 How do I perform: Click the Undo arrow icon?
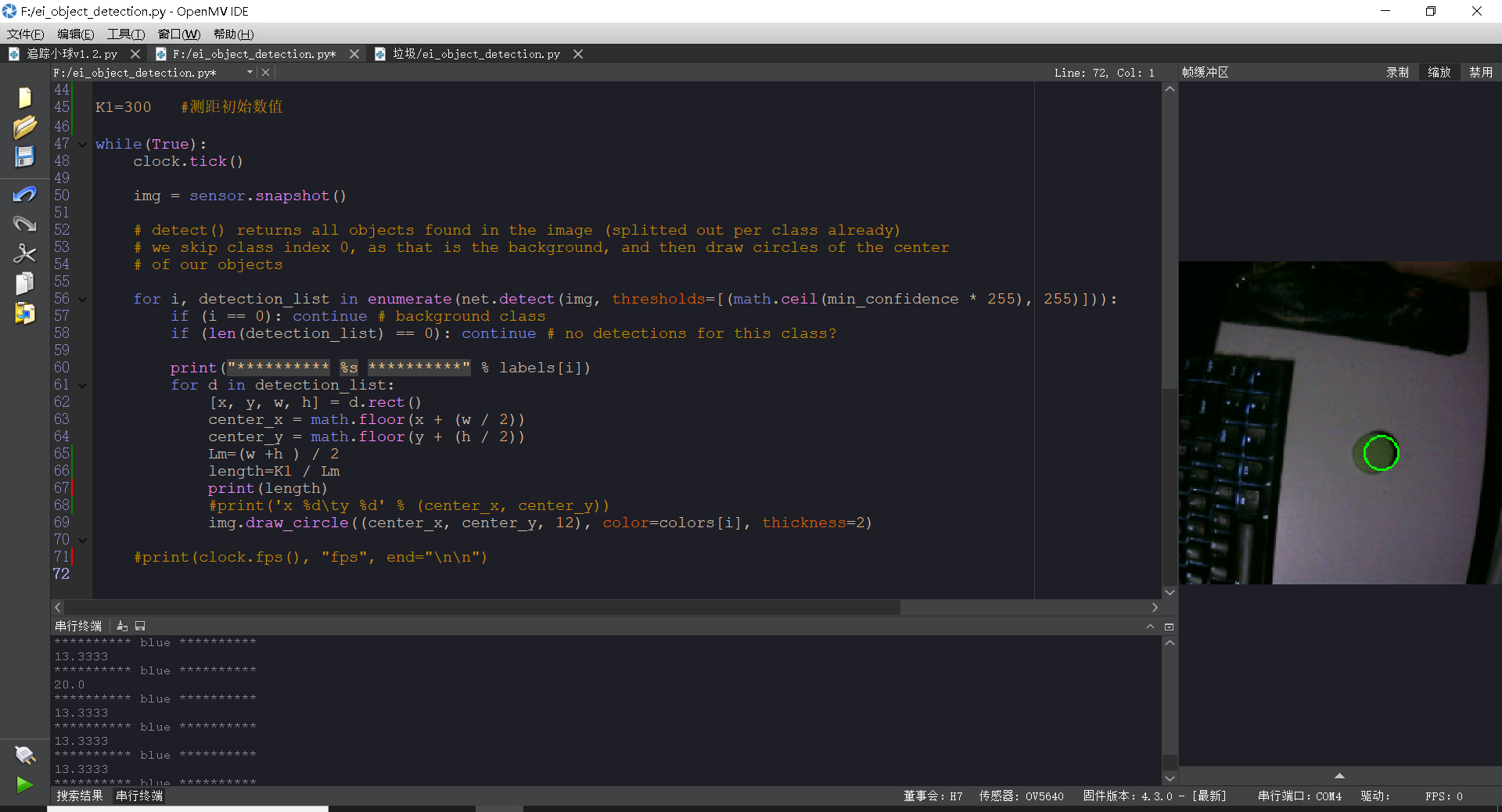[25, 194]
